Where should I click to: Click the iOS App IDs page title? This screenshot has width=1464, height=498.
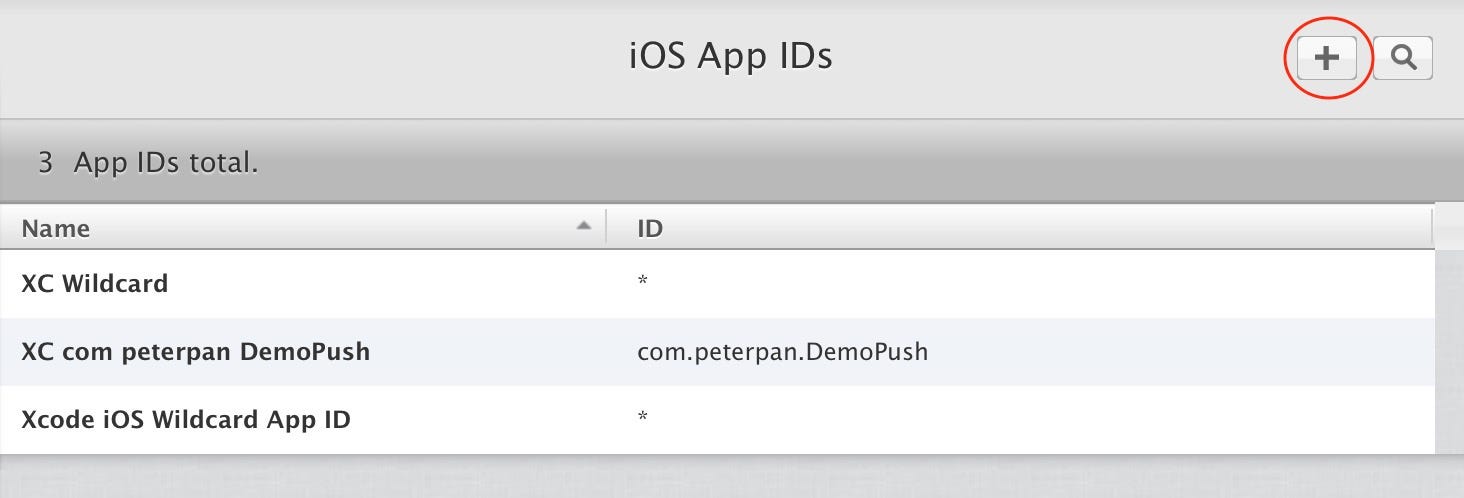tap(731, 56)
